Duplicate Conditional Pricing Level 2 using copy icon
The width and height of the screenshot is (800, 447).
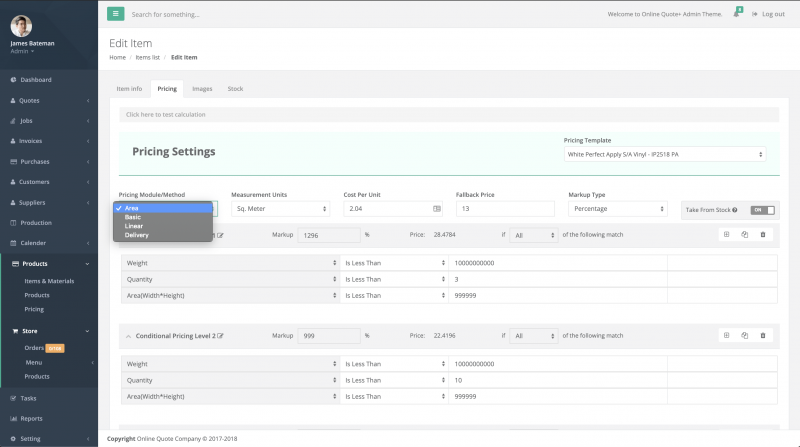pos(745,335)
